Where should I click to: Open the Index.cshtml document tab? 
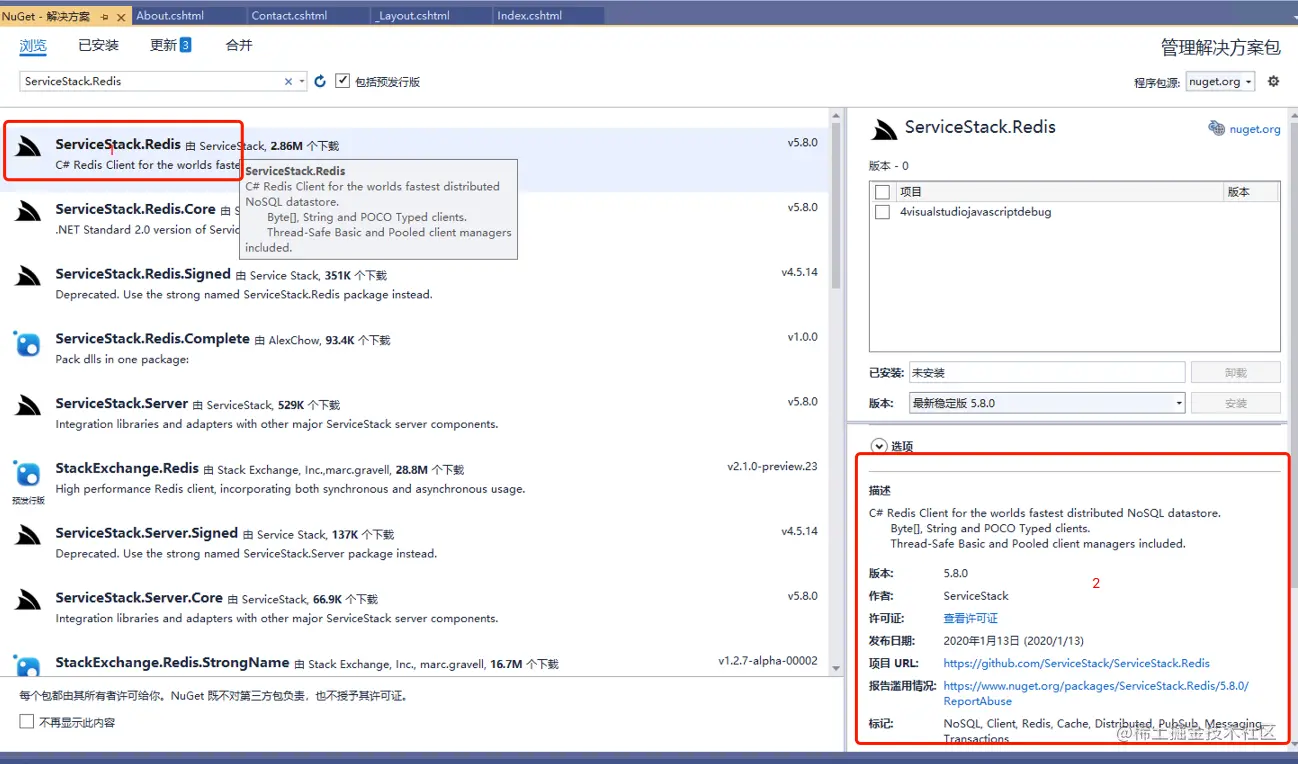549,16
